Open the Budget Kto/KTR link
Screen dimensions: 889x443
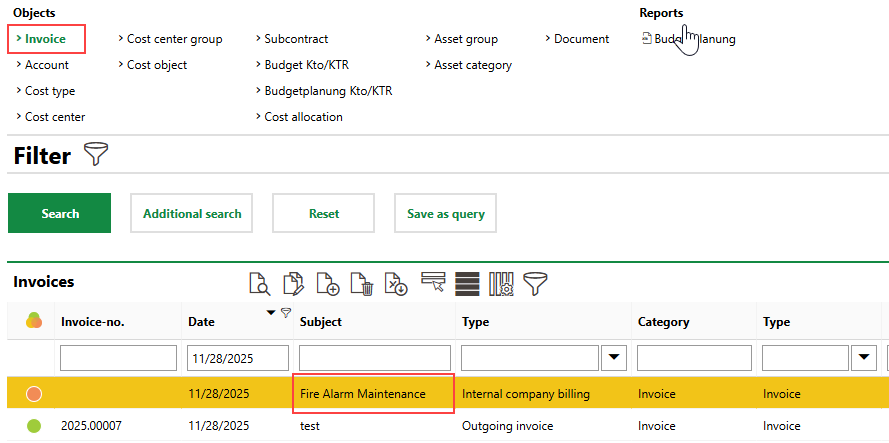(x=307, y=65)
